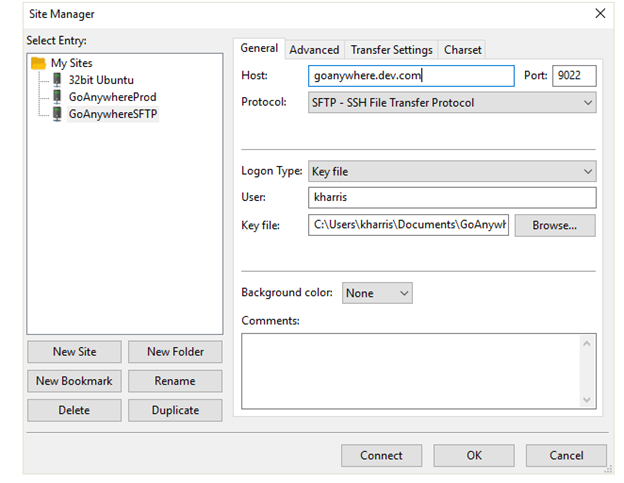Click the server icon beside 32bit Ubuntu
Screen dimensions: 624x483
pyautogui.click(x=57, y=80)
